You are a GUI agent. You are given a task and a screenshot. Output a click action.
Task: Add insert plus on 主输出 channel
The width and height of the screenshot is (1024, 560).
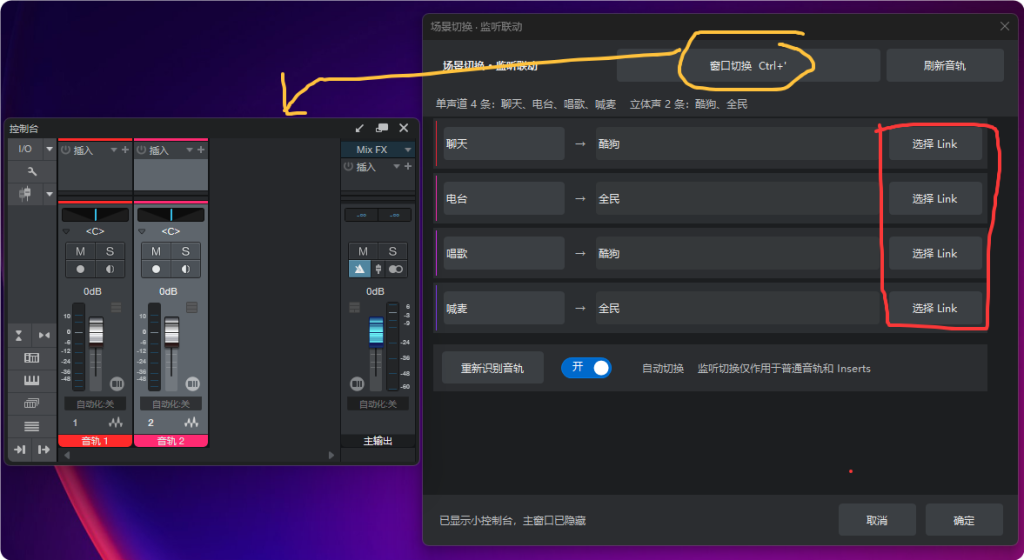pyautogui.click(x=408, y=166)
